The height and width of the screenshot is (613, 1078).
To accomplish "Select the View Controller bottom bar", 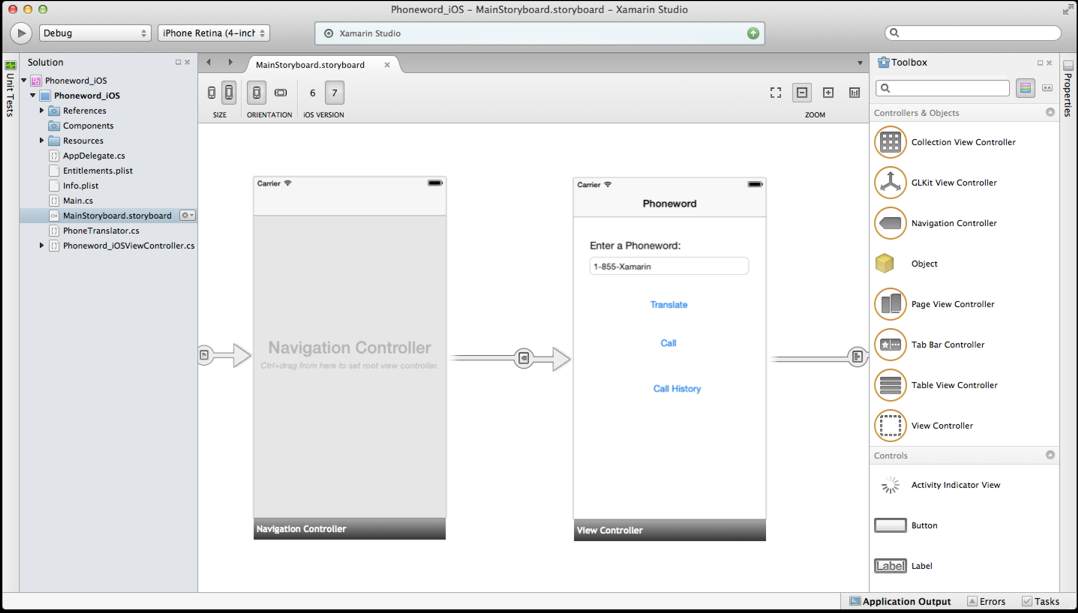I will [670, 530].
